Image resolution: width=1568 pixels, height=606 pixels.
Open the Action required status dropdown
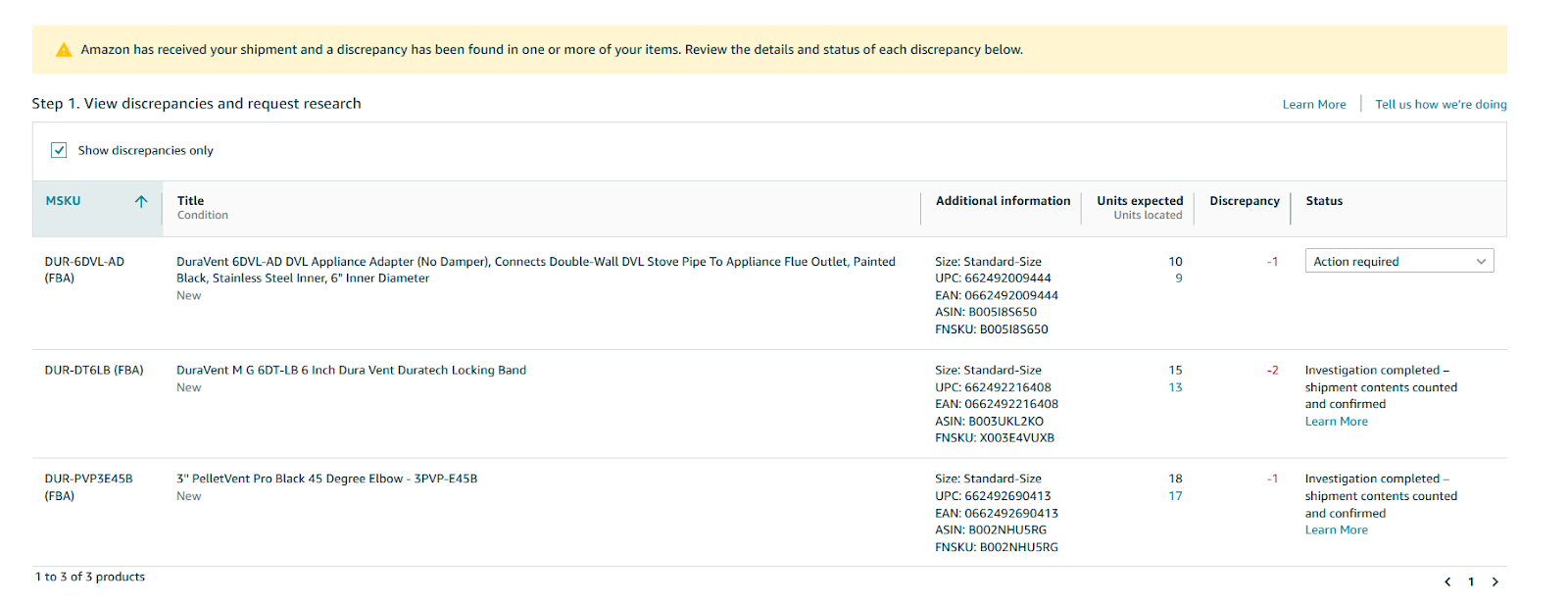pyautogui.click(x=1398, y=261)
